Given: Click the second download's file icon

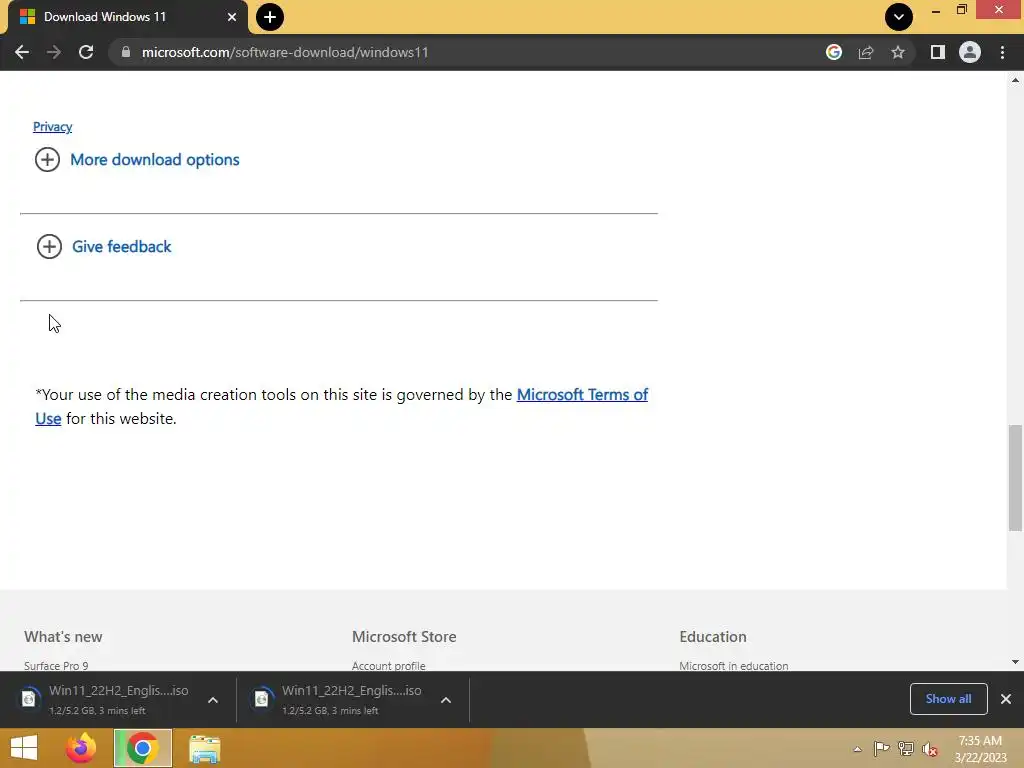Looking at the screenshot, I should [262, 699].
